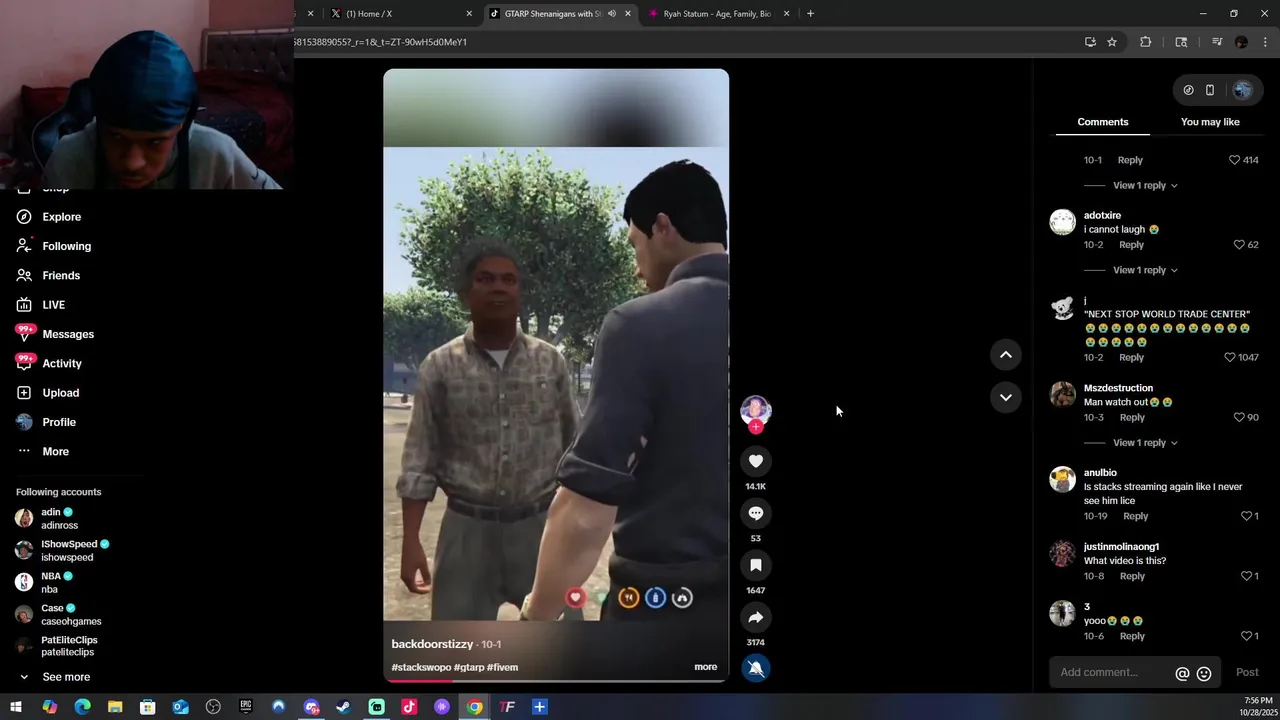Like anulbio's comment heart
1280x720 pixels.
click(1246, 516)
